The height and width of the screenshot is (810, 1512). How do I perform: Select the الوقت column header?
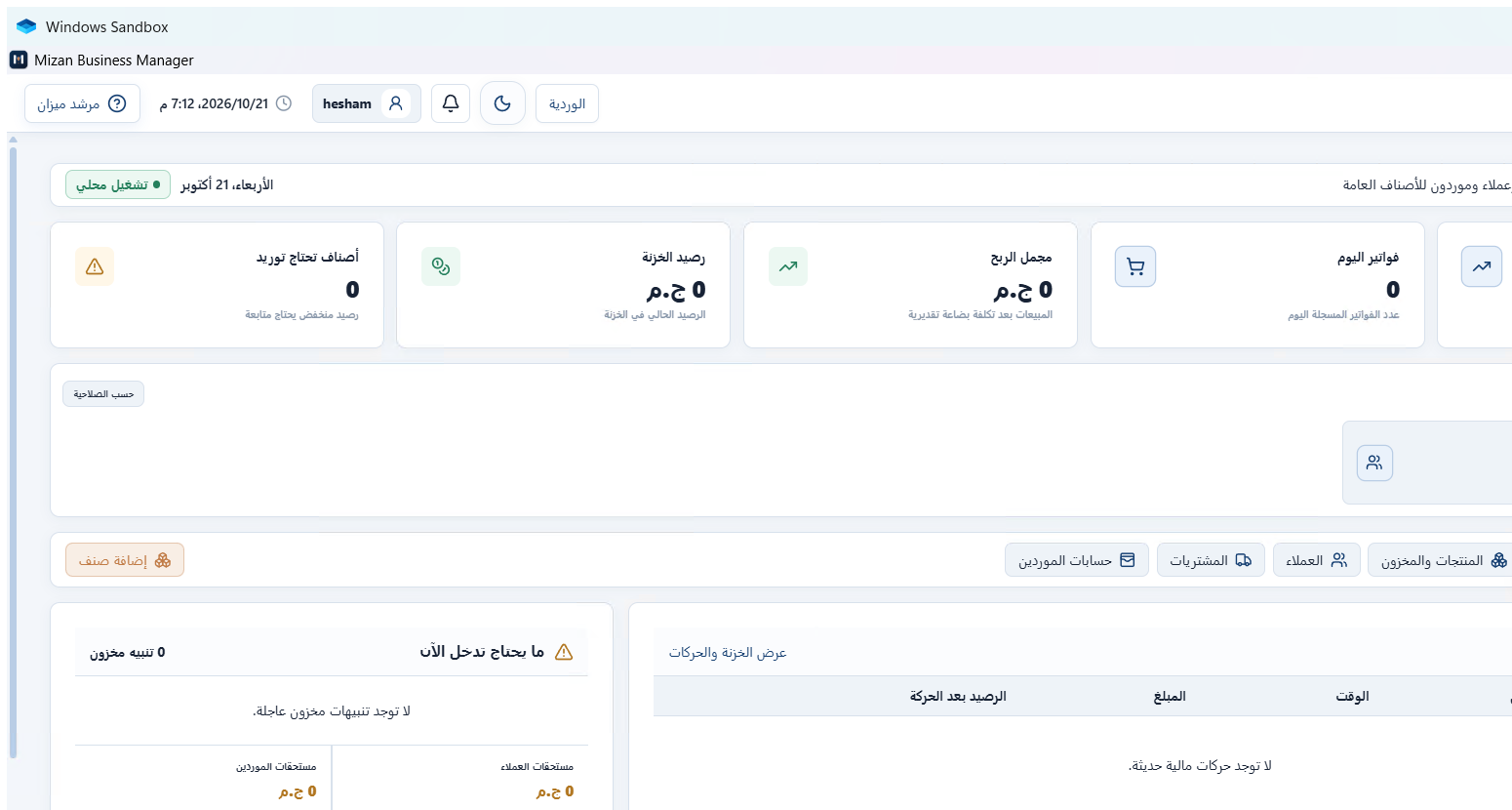pyautogui.click(x=1352, y=696)
